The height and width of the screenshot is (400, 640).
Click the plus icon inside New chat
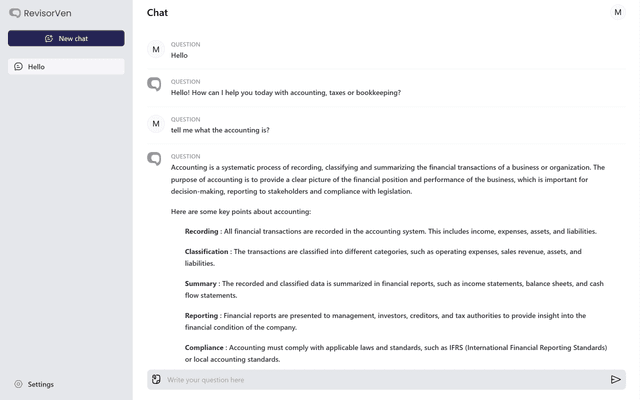48,38
